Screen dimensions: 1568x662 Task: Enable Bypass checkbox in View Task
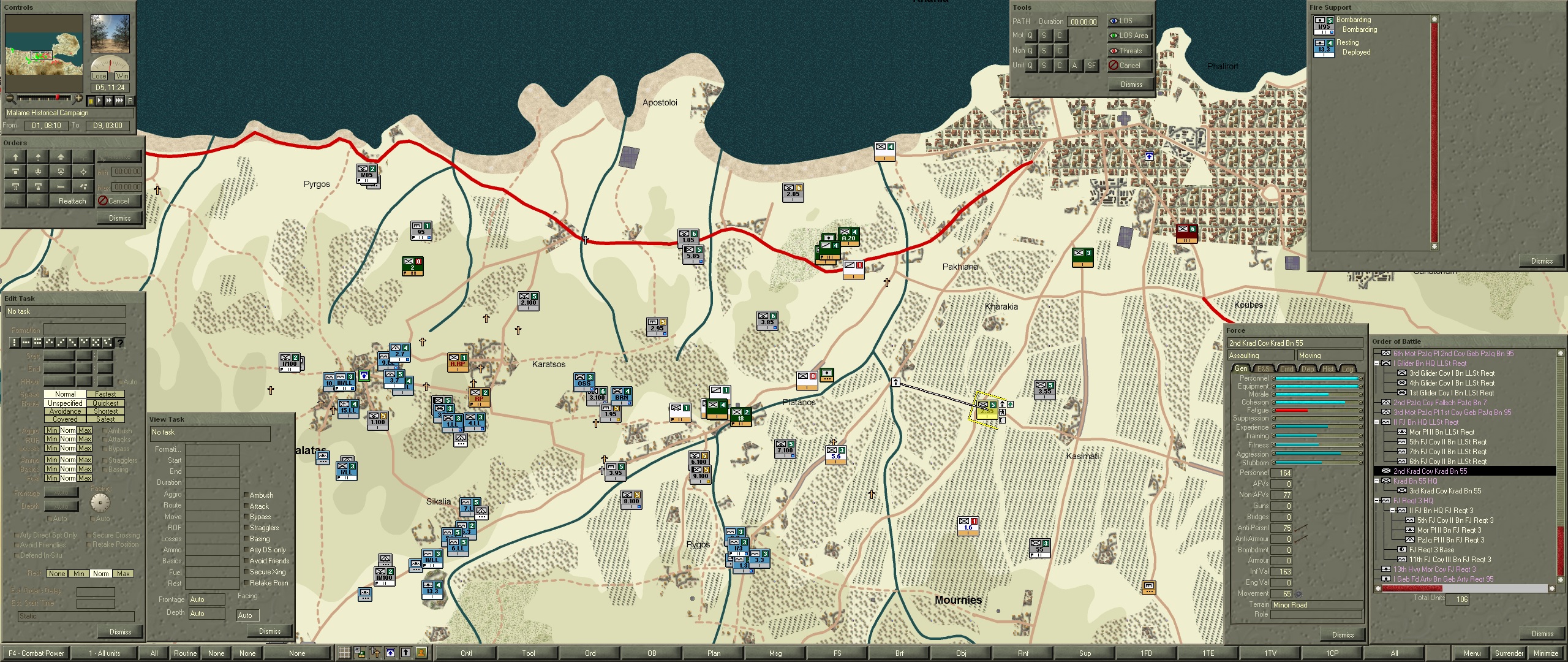(246, 517)
